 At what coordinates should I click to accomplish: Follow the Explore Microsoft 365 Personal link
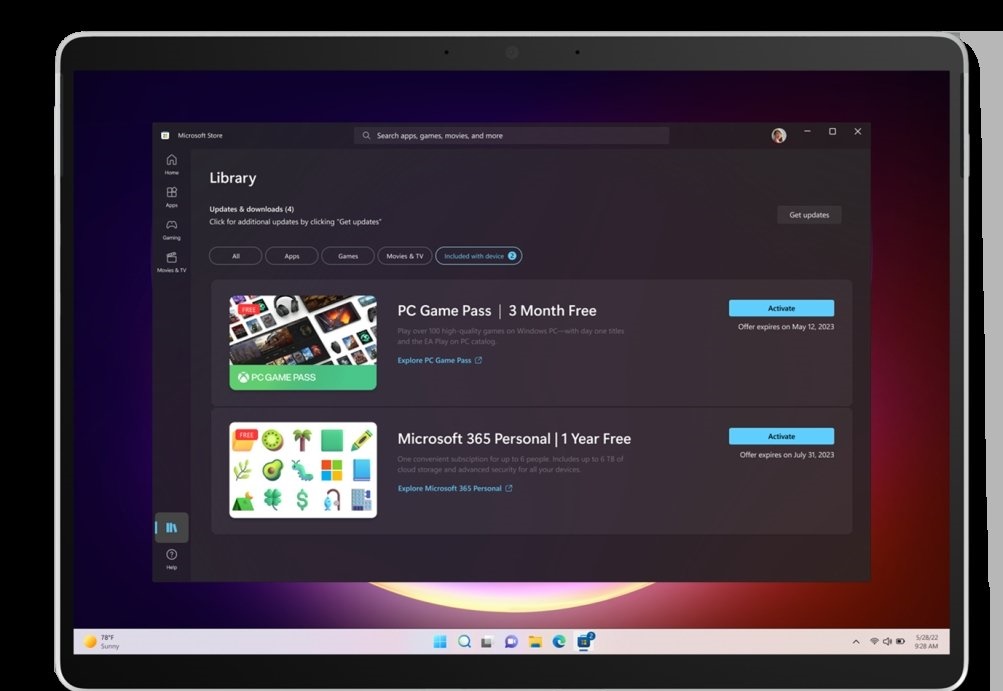pyautogui.click(x=455, y=488)
